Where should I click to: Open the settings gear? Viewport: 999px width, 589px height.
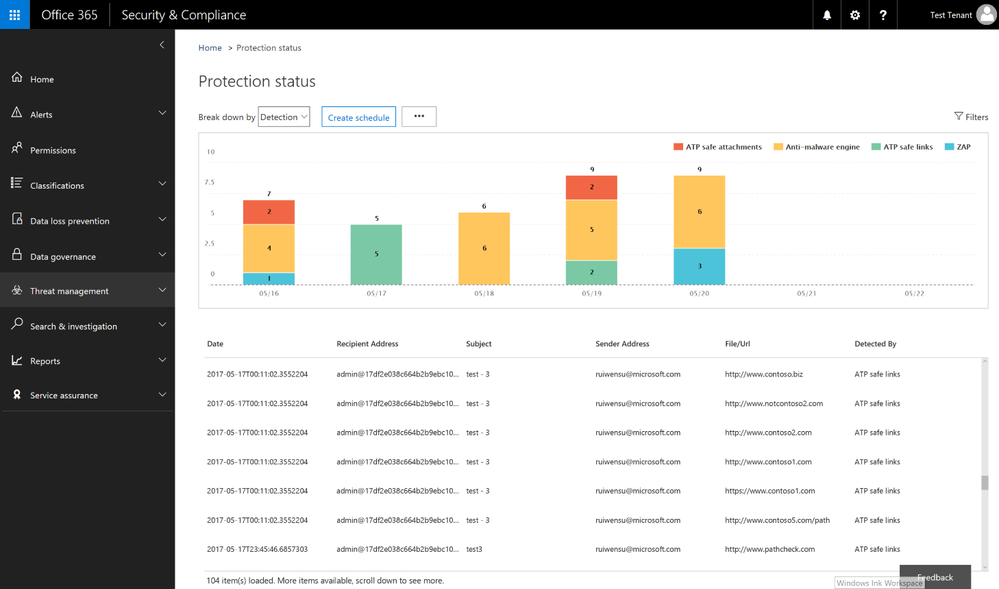click(x=855, y=15)
